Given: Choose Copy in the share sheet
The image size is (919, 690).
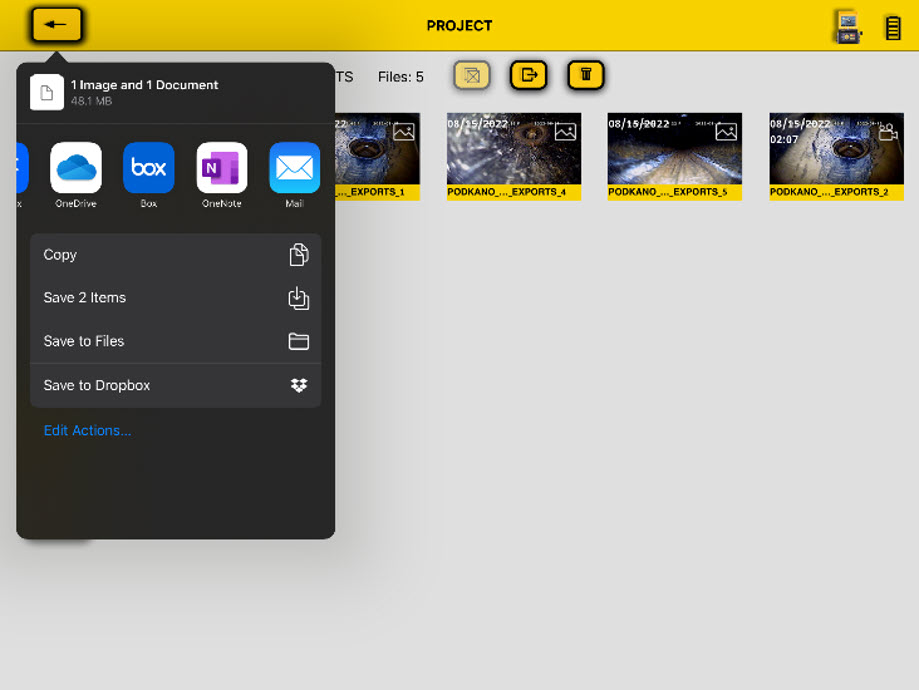Looking at the screenshot, I should pos(175,255).
